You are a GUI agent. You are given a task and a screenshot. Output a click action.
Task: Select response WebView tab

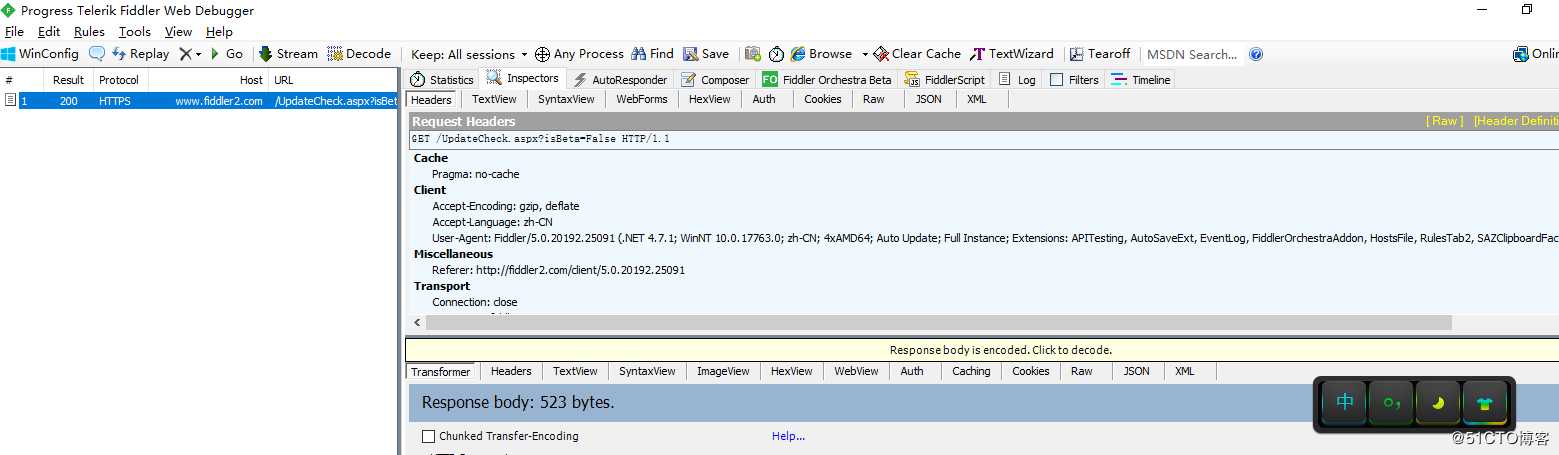click(856, 371)
